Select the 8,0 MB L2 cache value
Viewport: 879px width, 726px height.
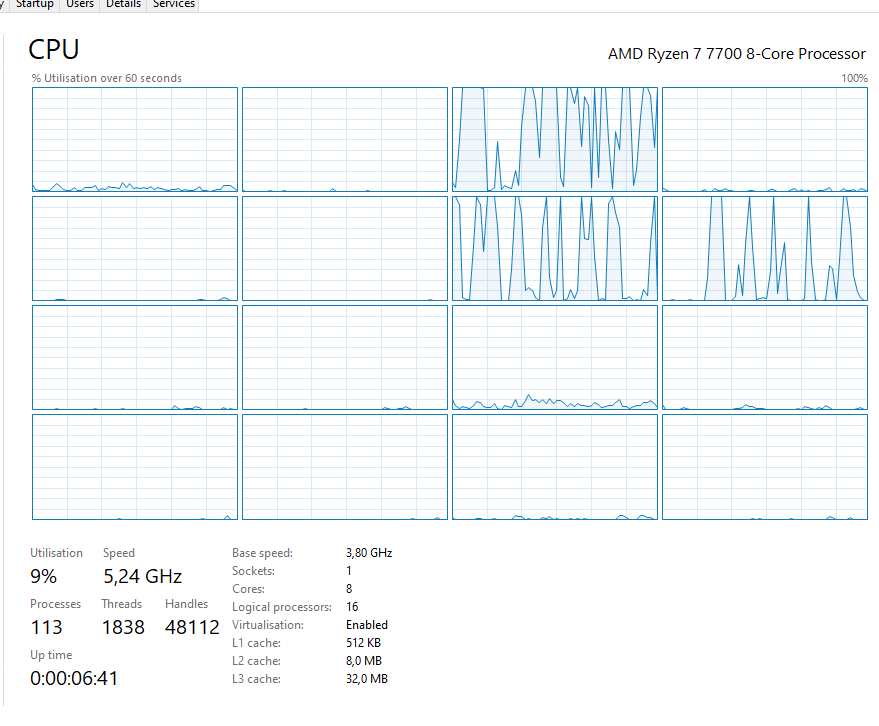[364, 660]
